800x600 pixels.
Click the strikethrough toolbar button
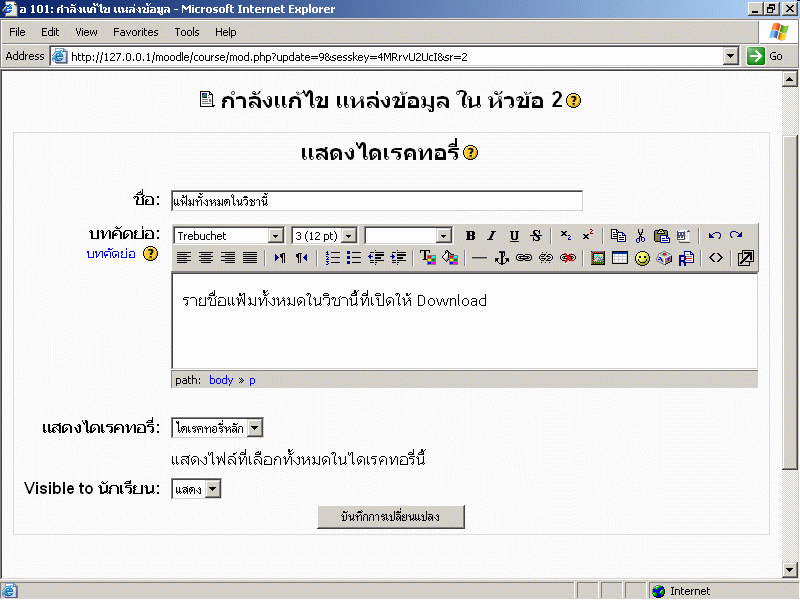tap(536, 236)
